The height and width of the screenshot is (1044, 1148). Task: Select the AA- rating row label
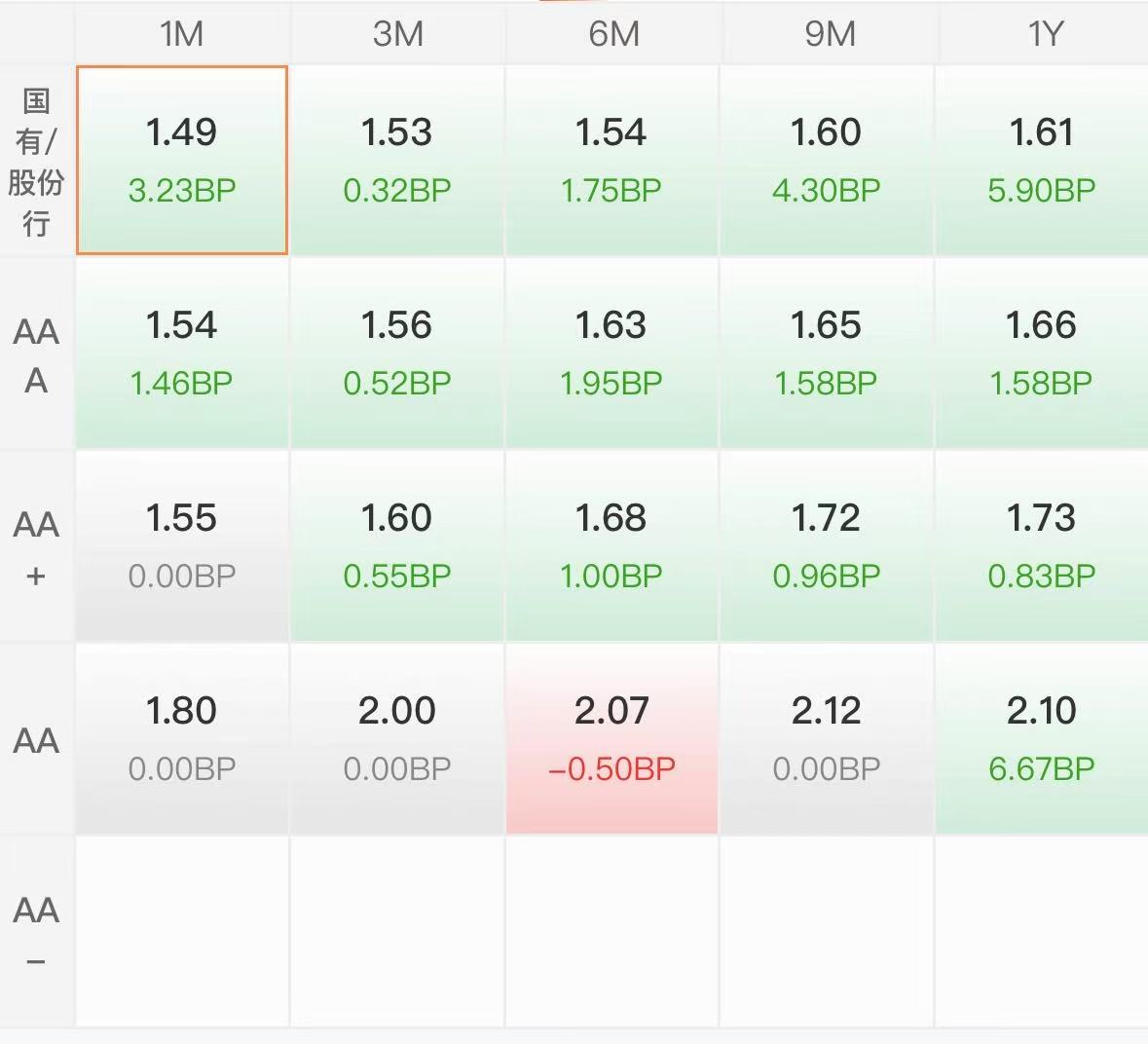click(37, 932)
